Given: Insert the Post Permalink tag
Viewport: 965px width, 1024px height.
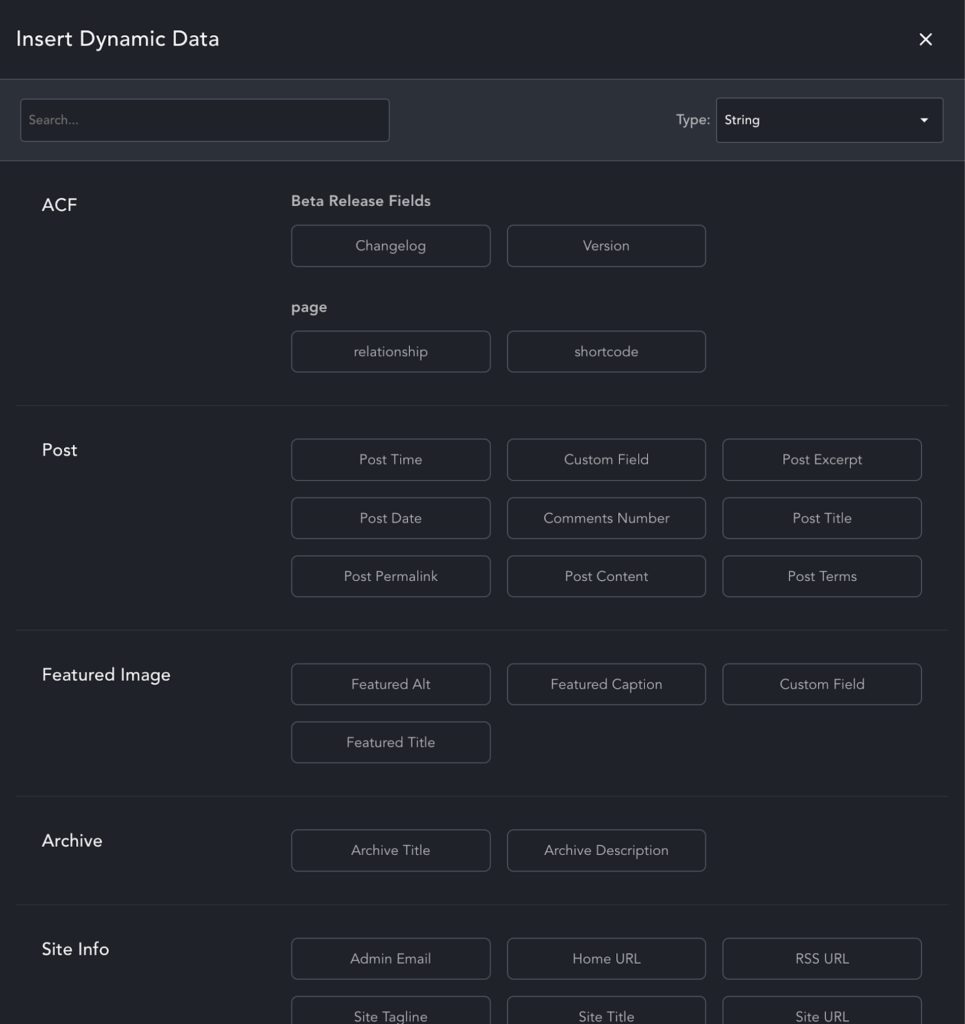Looking at the screenshot, I should click(x=390, y=576).
